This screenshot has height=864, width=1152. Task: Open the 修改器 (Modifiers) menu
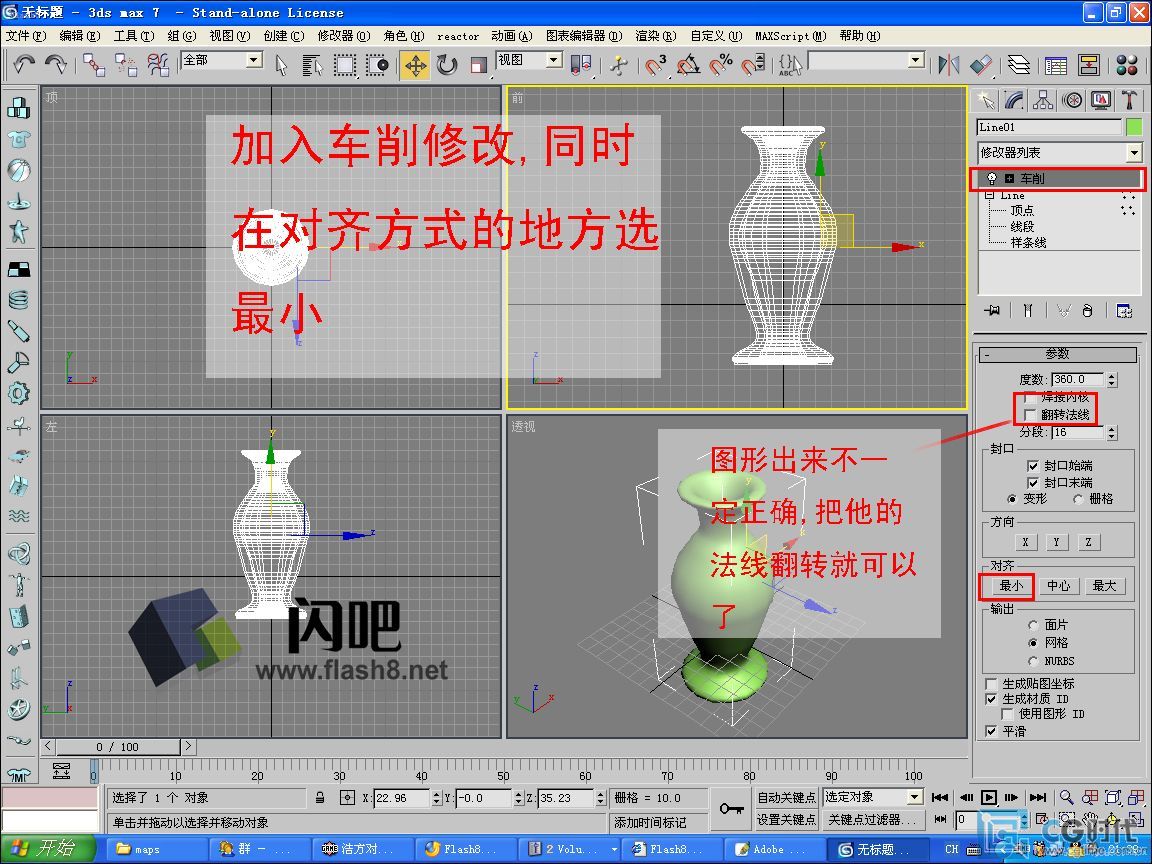click(x=343, y=36)
